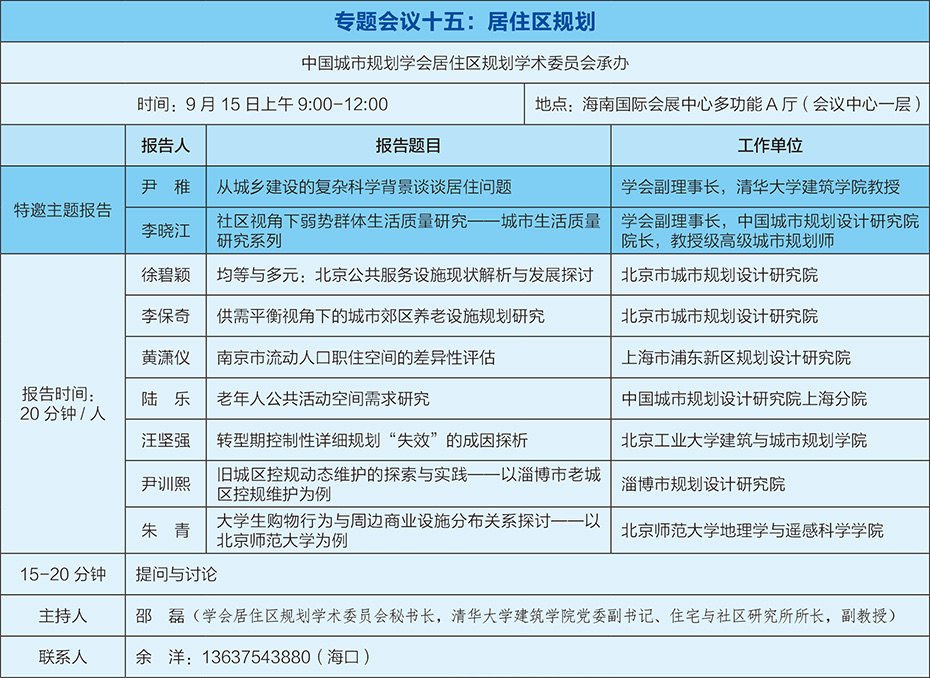Click the organizer line '中国城市规划学会居住区规划学术委员会承办'
The image size is (930, 678).
[x=466, y=62]
